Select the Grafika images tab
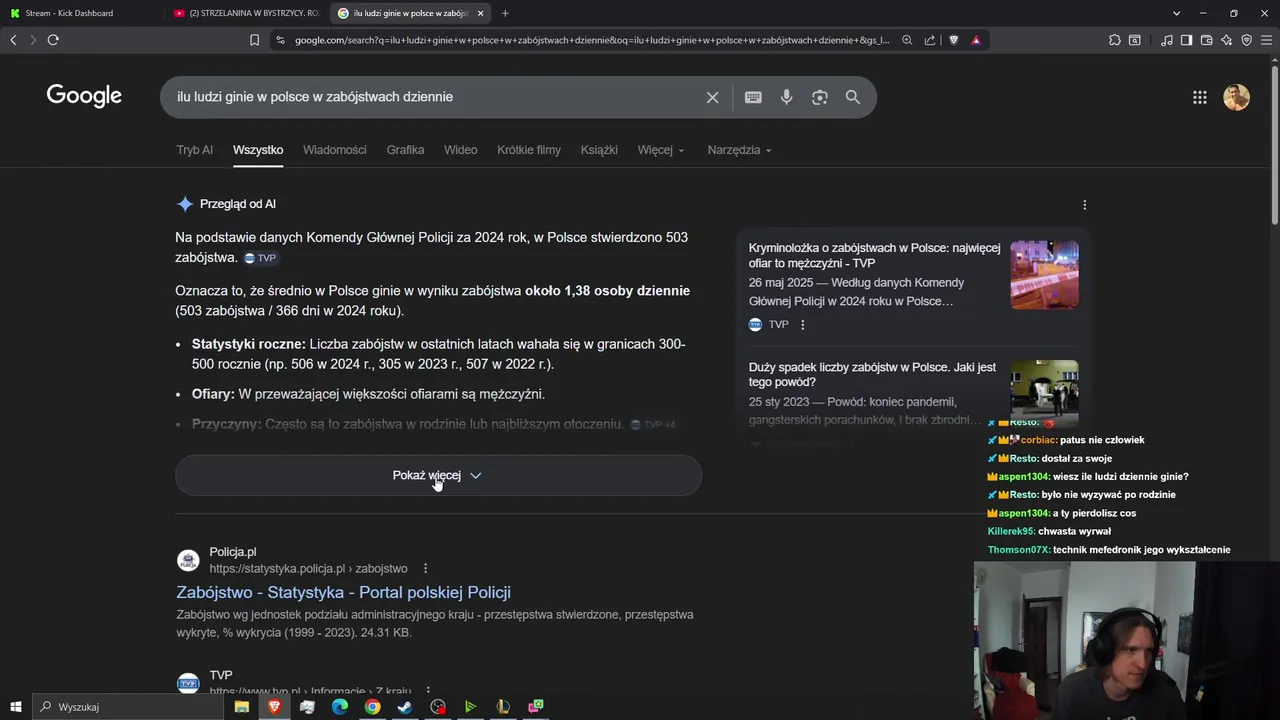Screen dimensions: 1280x720 (x=405, y=150)
